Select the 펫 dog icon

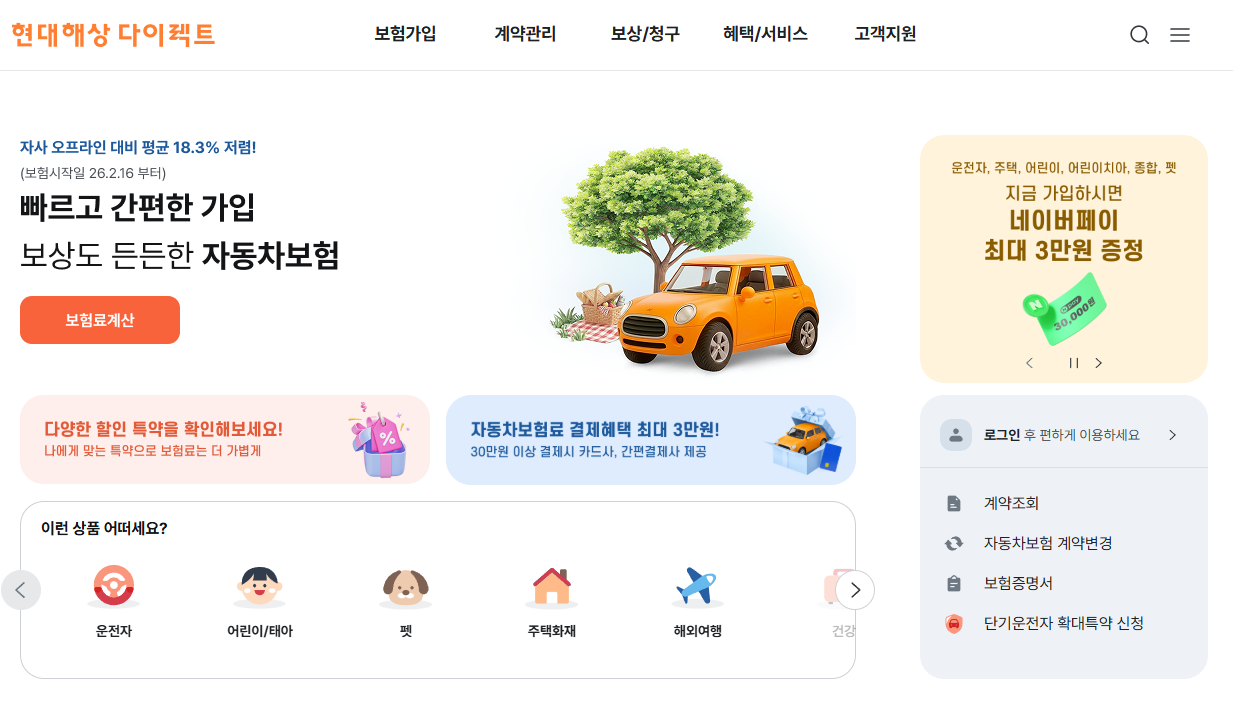pos(405,587)
